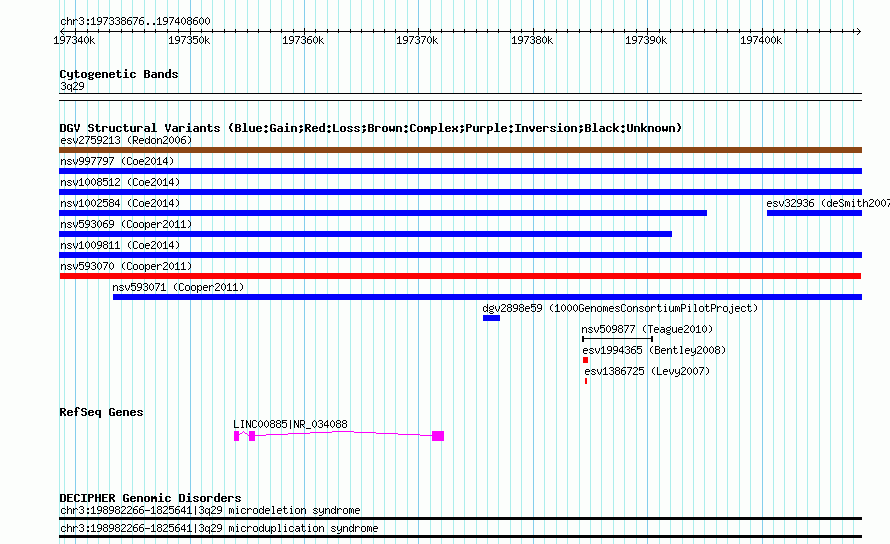Click the Cytogenetic Bands track title

click(119, 74)
